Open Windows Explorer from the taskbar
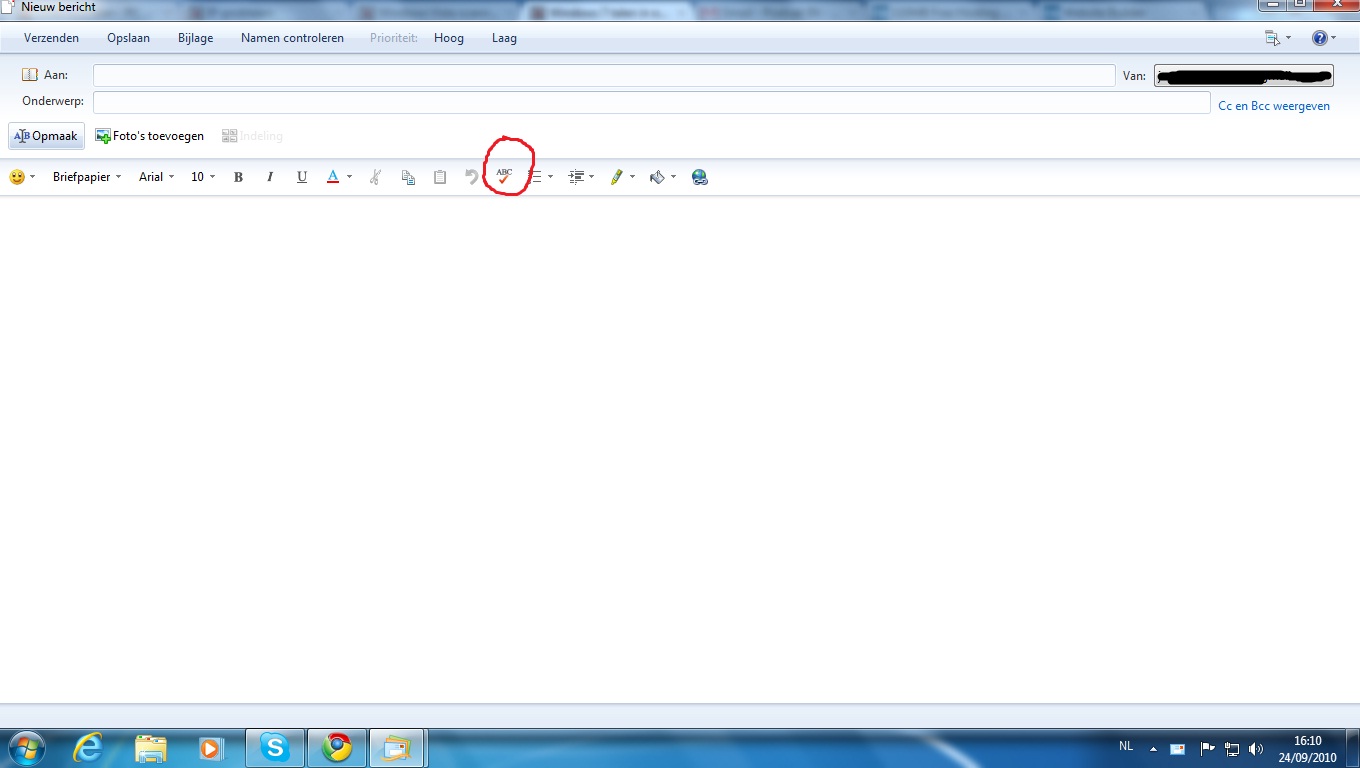Image resolution: width=1360 pixels, height=768 pixels. point(150,748)
